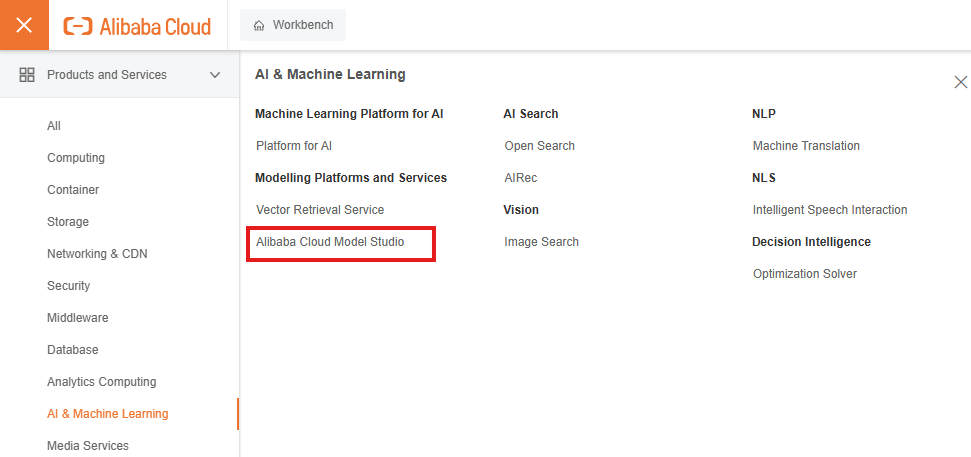Click the NLS heading

tap(764, 178)
